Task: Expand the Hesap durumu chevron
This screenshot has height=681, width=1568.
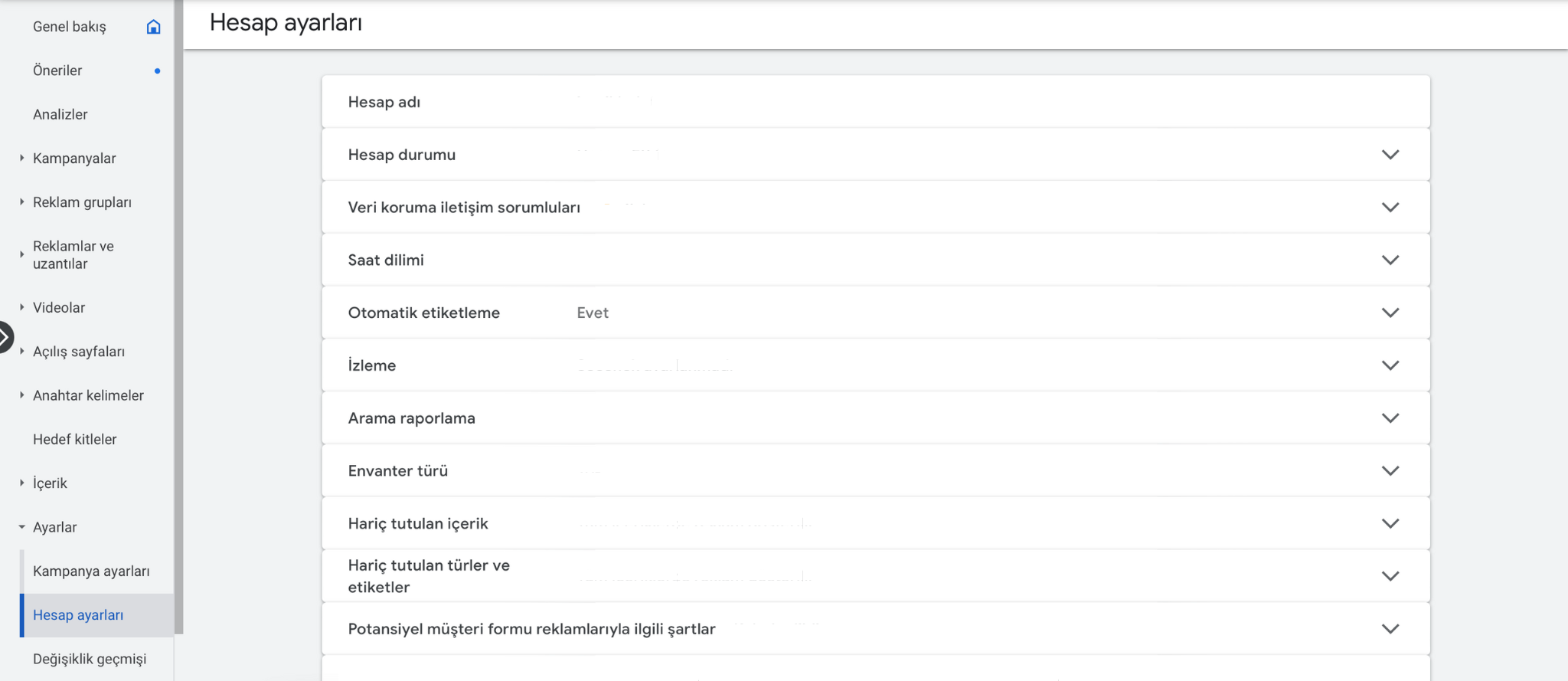Action: point(1390,155)
